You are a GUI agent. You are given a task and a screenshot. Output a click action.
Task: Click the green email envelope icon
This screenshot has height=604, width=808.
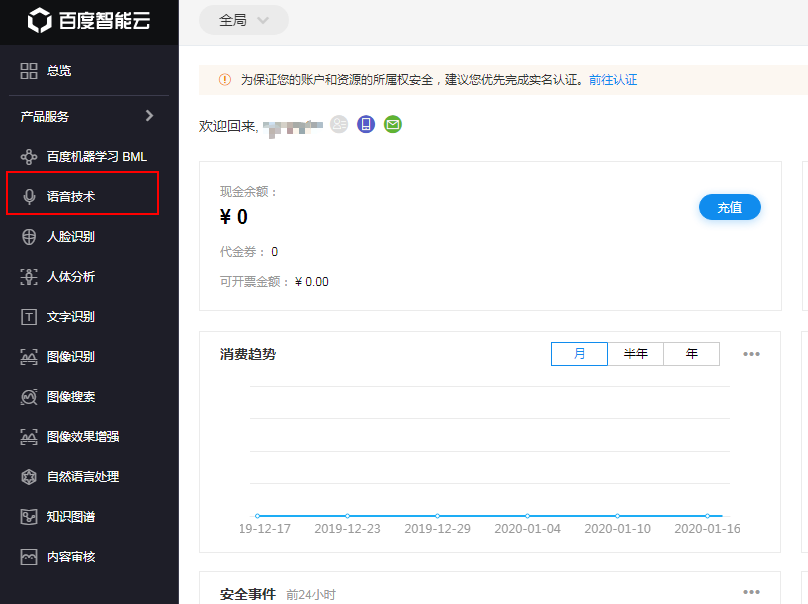pos(393,124)
